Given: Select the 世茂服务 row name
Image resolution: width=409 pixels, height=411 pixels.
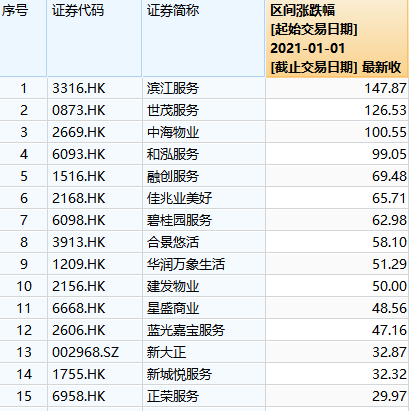Looking at the screenshot, I should click(204, 110).
